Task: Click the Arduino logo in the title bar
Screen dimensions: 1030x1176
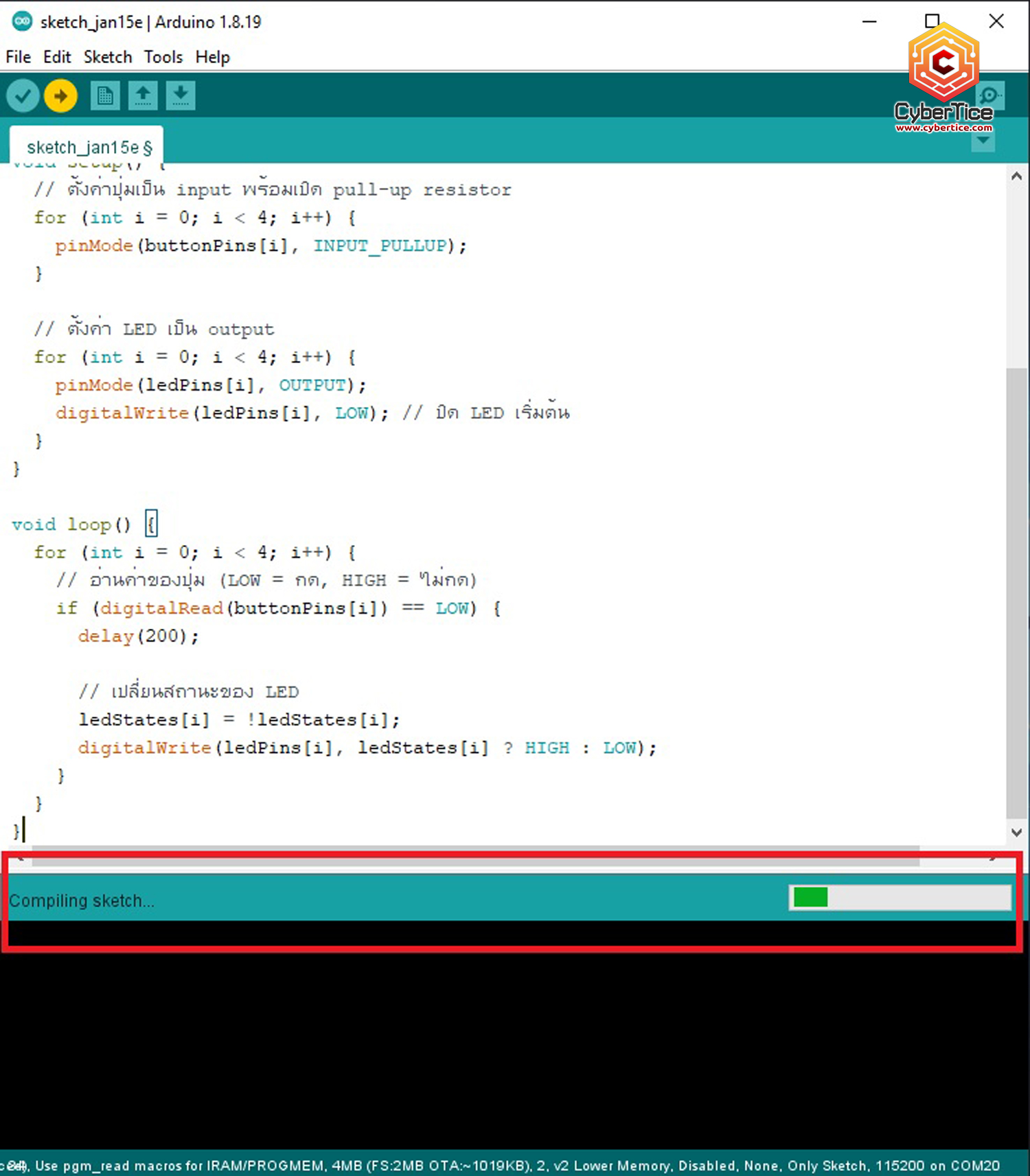Action: [x=22, y=22]
